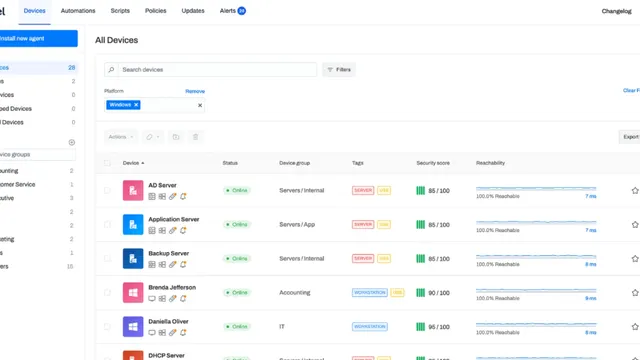Click the link icon under AD Server

click(x=173, y=197)
